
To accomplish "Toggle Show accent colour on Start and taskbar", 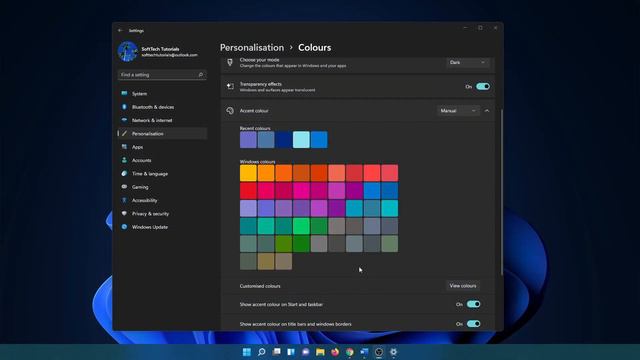I will [473, 304].
